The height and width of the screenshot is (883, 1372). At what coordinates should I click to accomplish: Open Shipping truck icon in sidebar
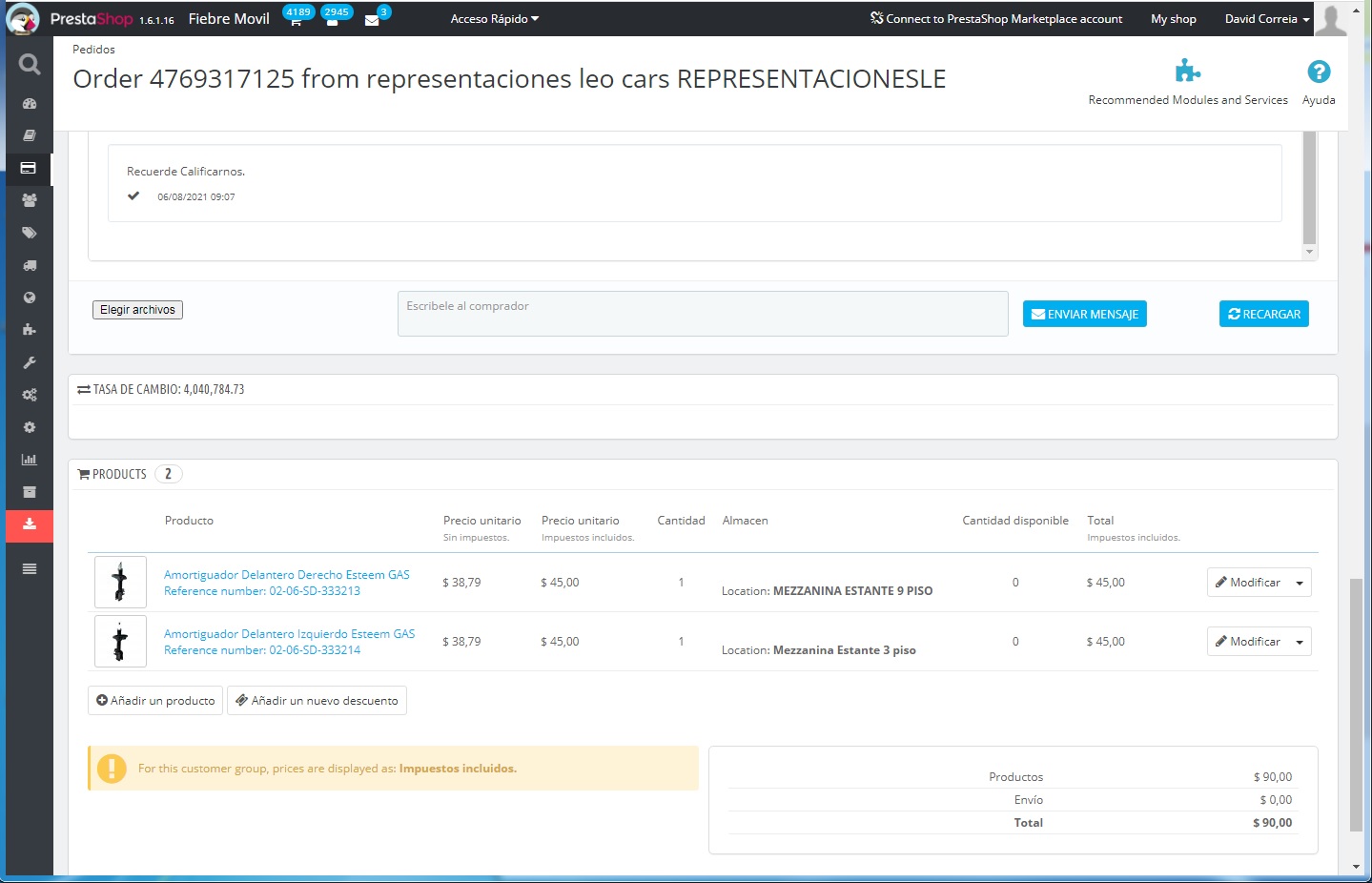click(30, 265)
